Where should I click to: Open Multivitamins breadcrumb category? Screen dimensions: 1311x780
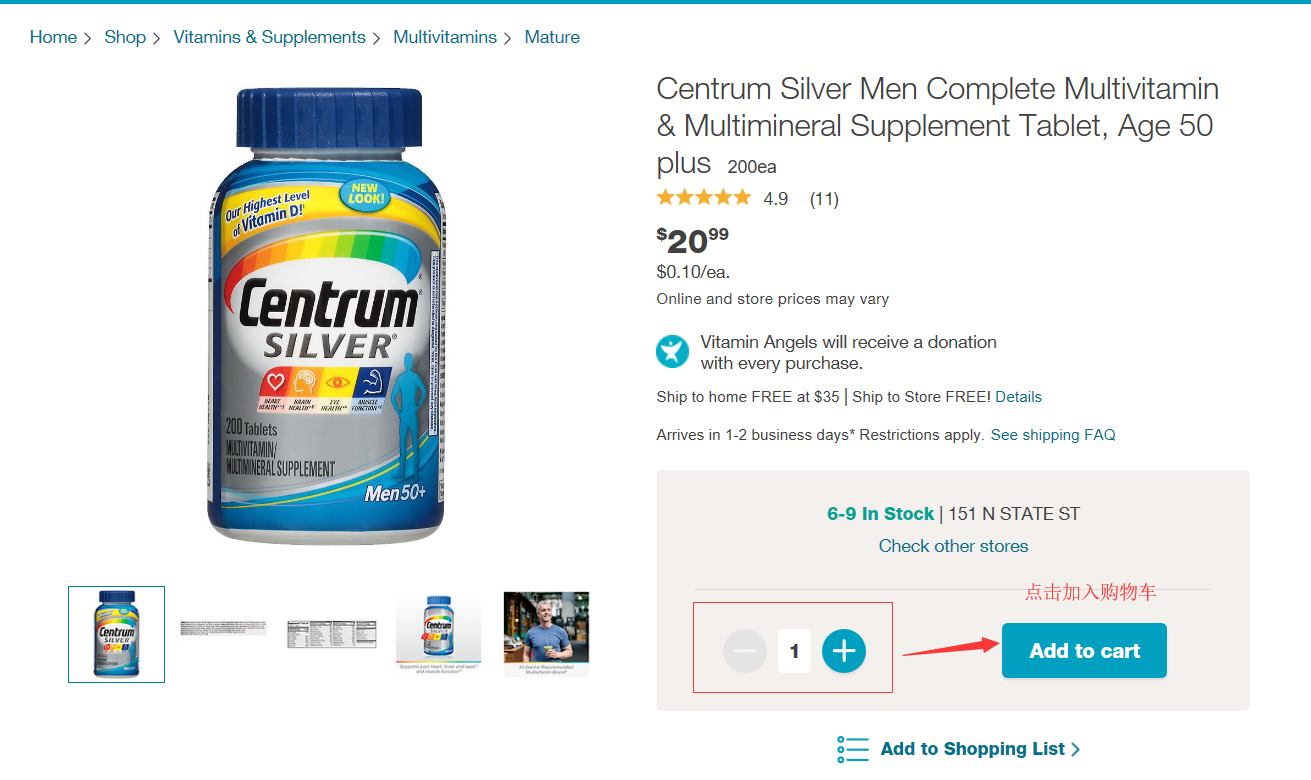[x=445, y=37]
